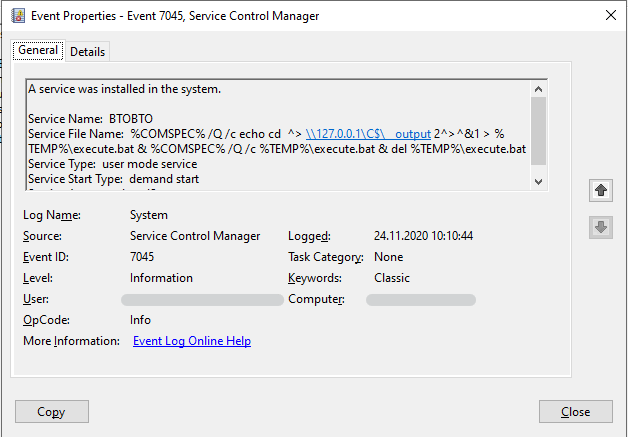Click the Source value Service Control Manager

(x=195, y=236)
